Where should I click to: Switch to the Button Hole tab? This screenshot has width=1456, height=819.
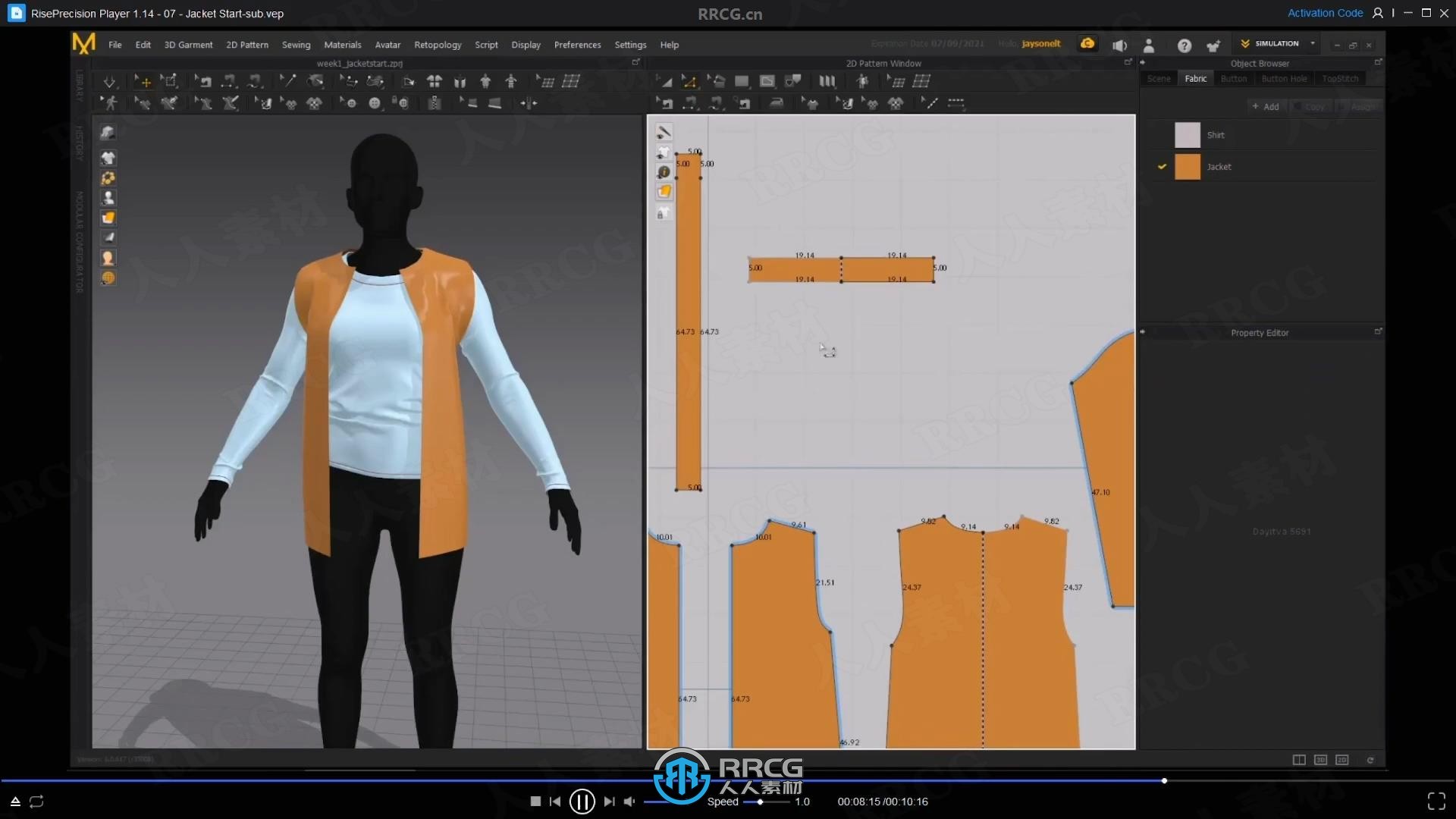pyautogui.click(x=1284, y=79)
